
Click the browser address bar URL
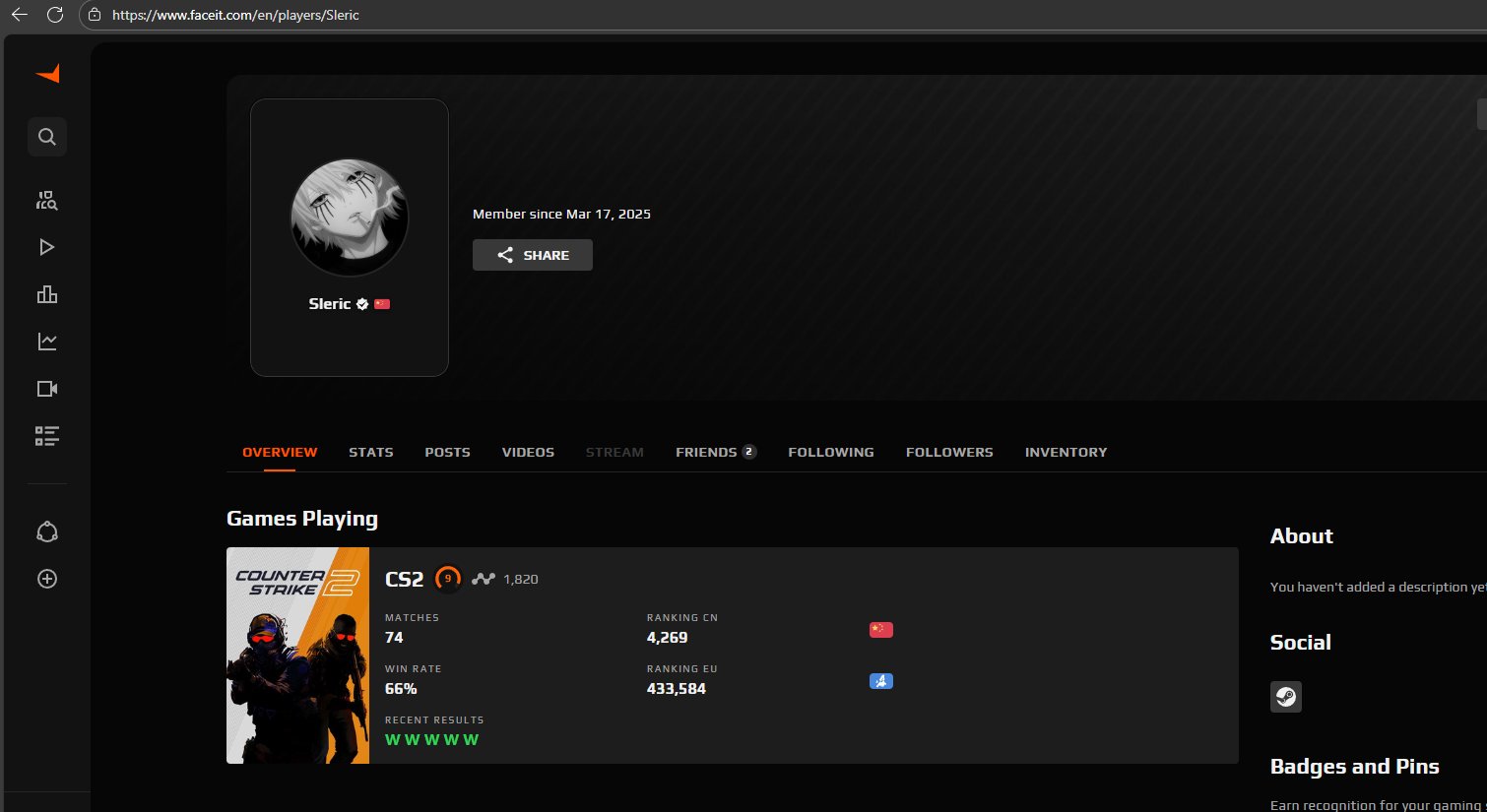pyautogui.click(x=235, y=15)
